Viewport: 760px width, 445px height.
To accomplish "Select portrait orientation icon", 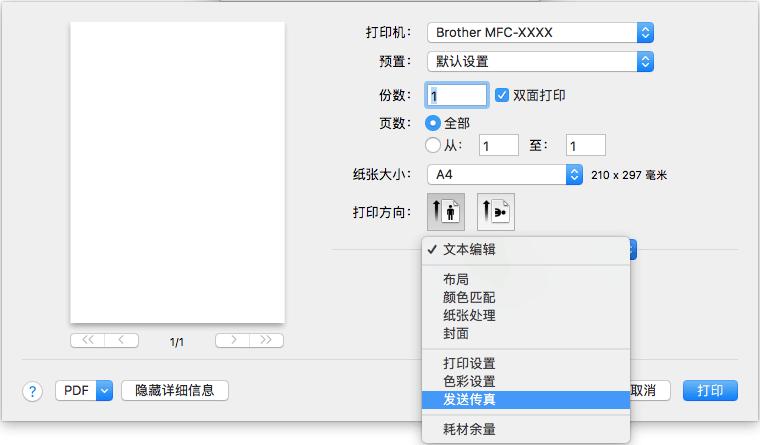I will 445,211.
